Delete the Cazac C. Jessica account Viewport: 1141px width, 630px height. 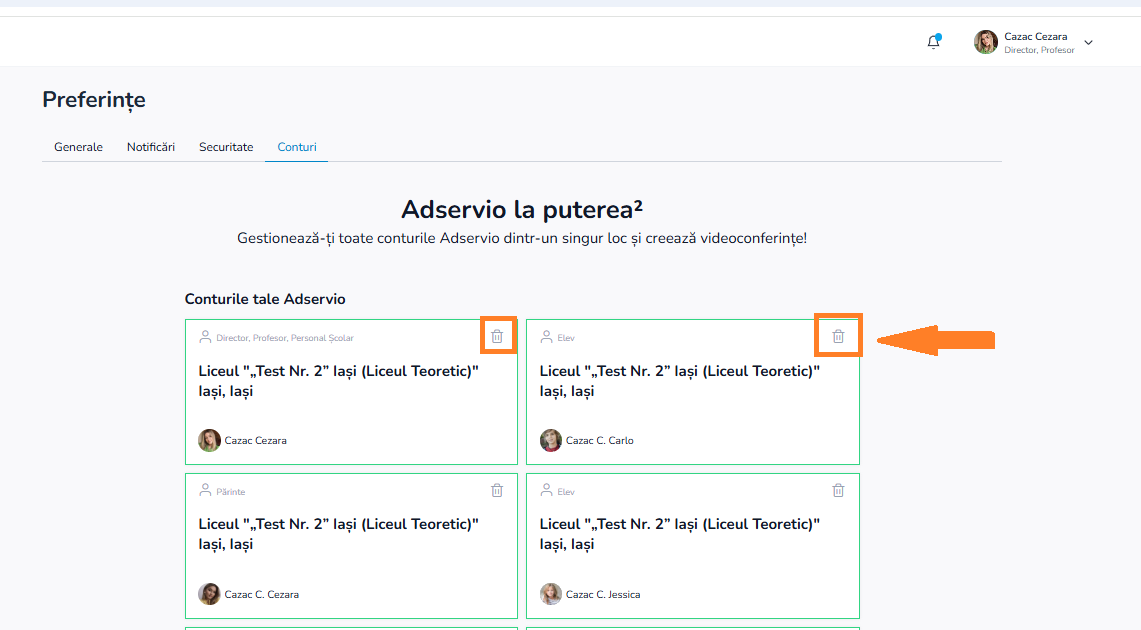click(x=838, y=490)
